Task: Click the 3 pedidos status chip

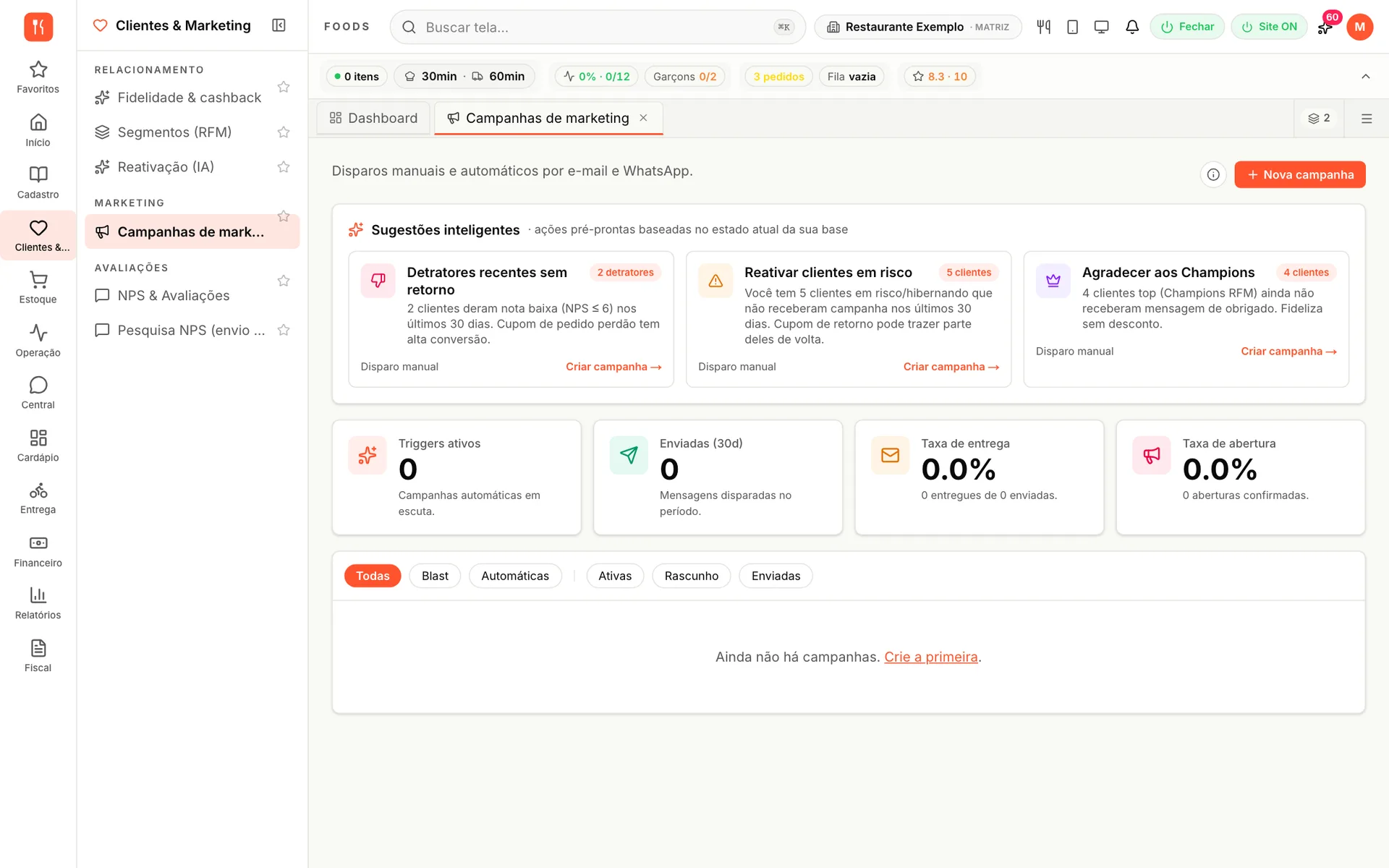Action: (x=778, y=76)
